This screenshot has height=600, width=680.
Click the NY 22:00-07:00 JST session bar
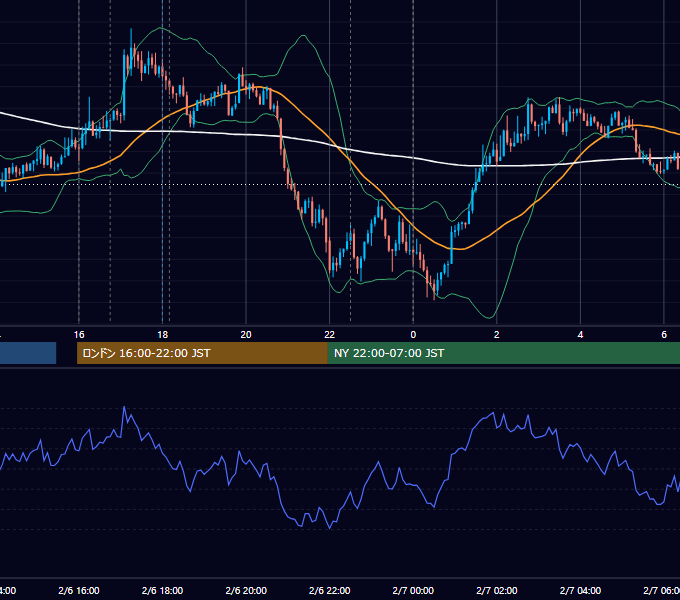503,353
